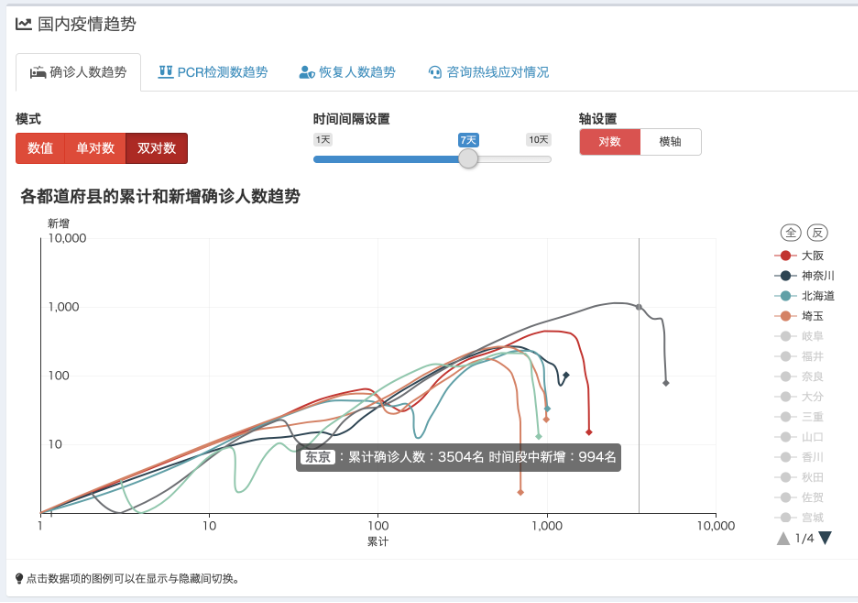Toggle 神奈川 series visibility in legend

[817, 275]
